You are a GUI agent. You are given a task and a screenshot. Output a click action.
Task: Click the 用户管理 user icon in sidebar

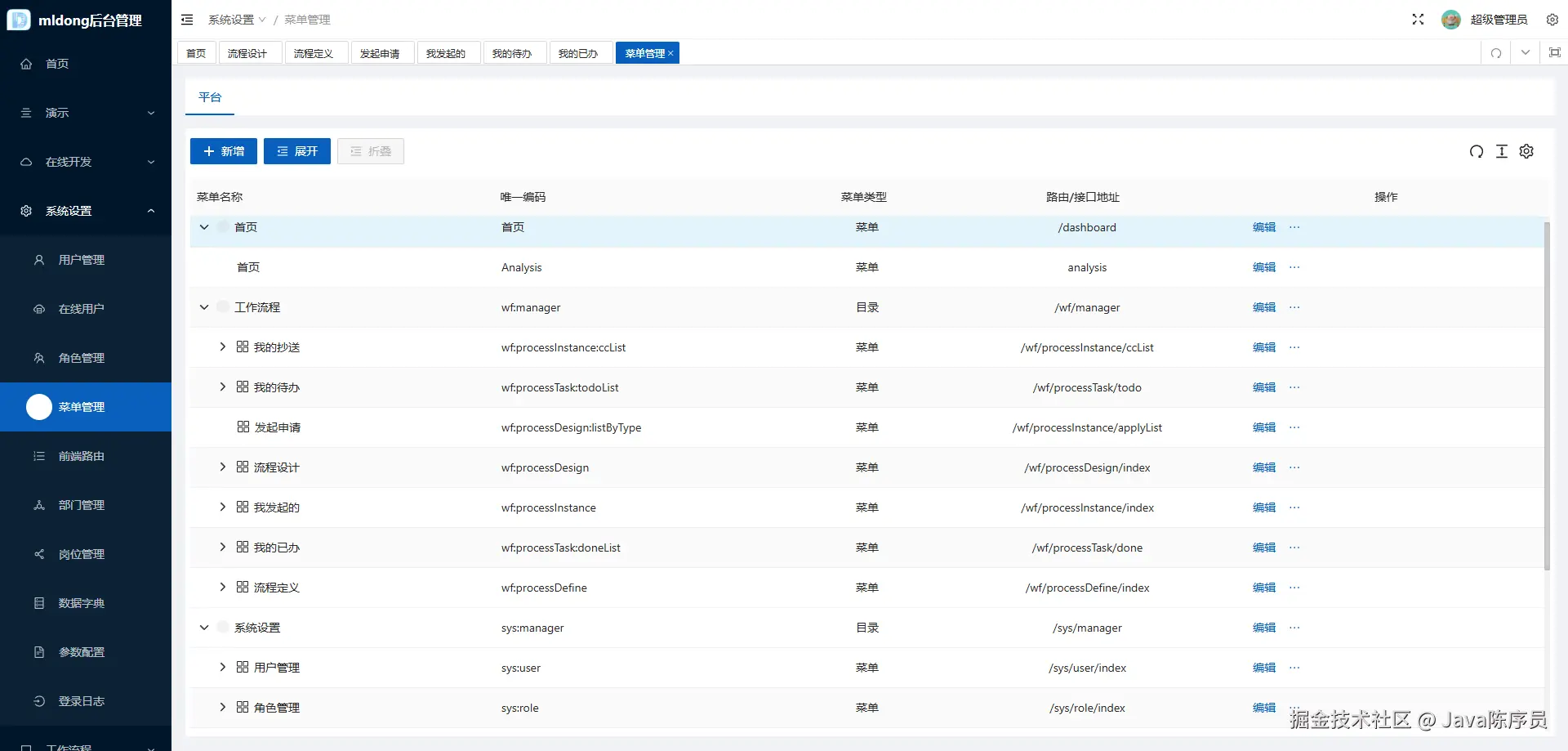(x=39, y=260)
